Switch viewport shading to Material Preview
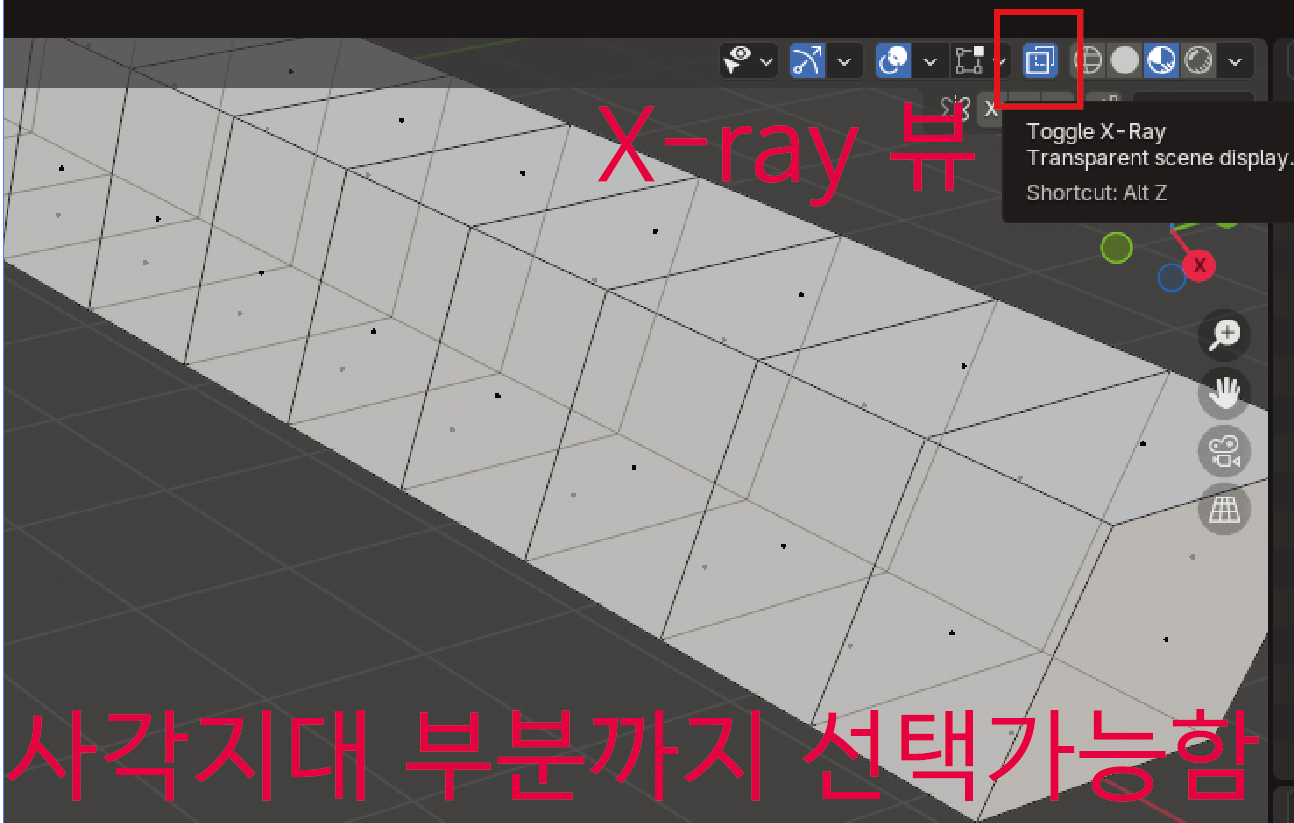The height and width of the screenshot is (823, 1294). click(x=1161, y=61)
